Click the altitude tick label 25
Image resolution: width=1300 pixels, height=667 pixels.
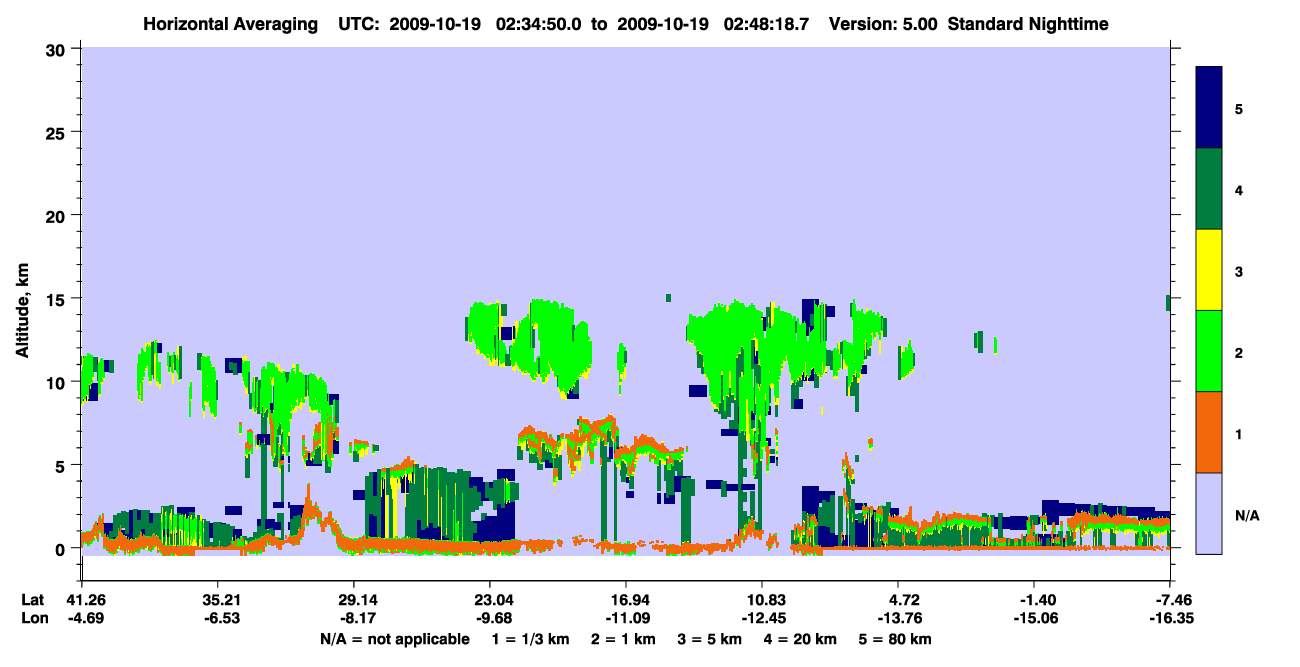58,132
